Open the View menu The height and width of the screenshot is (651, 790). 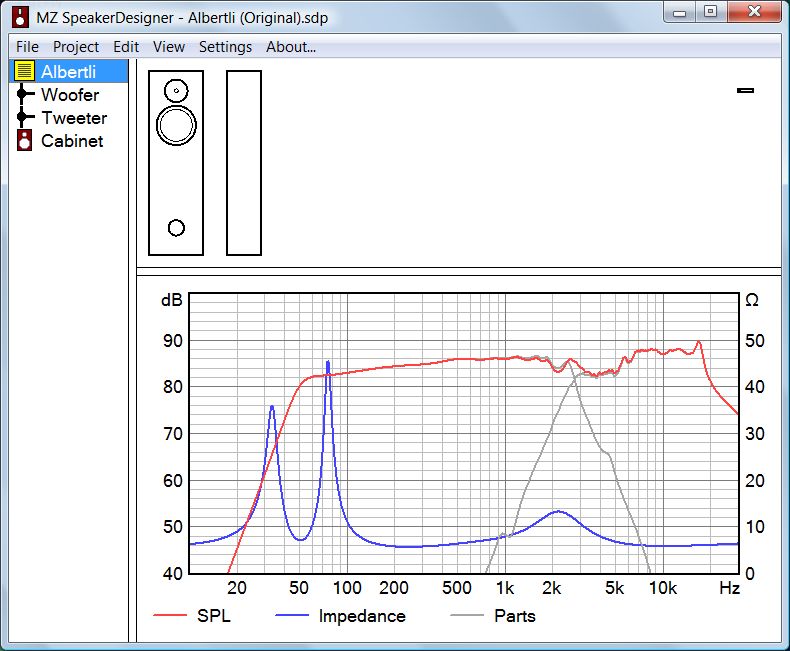(x=169, y=47)
